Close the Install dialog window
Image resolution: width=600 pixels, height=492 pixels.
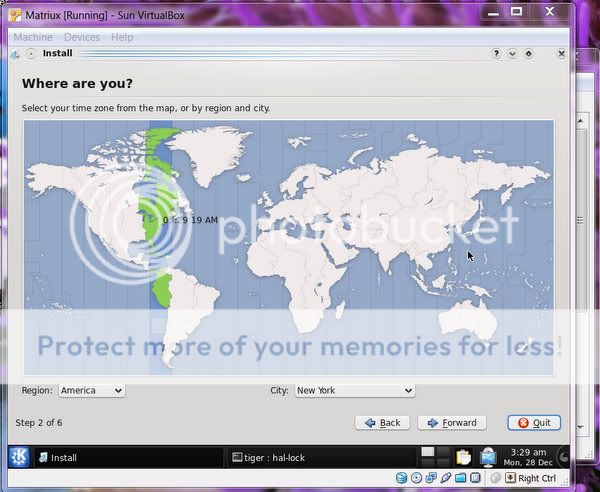click(x=561, y=54)
